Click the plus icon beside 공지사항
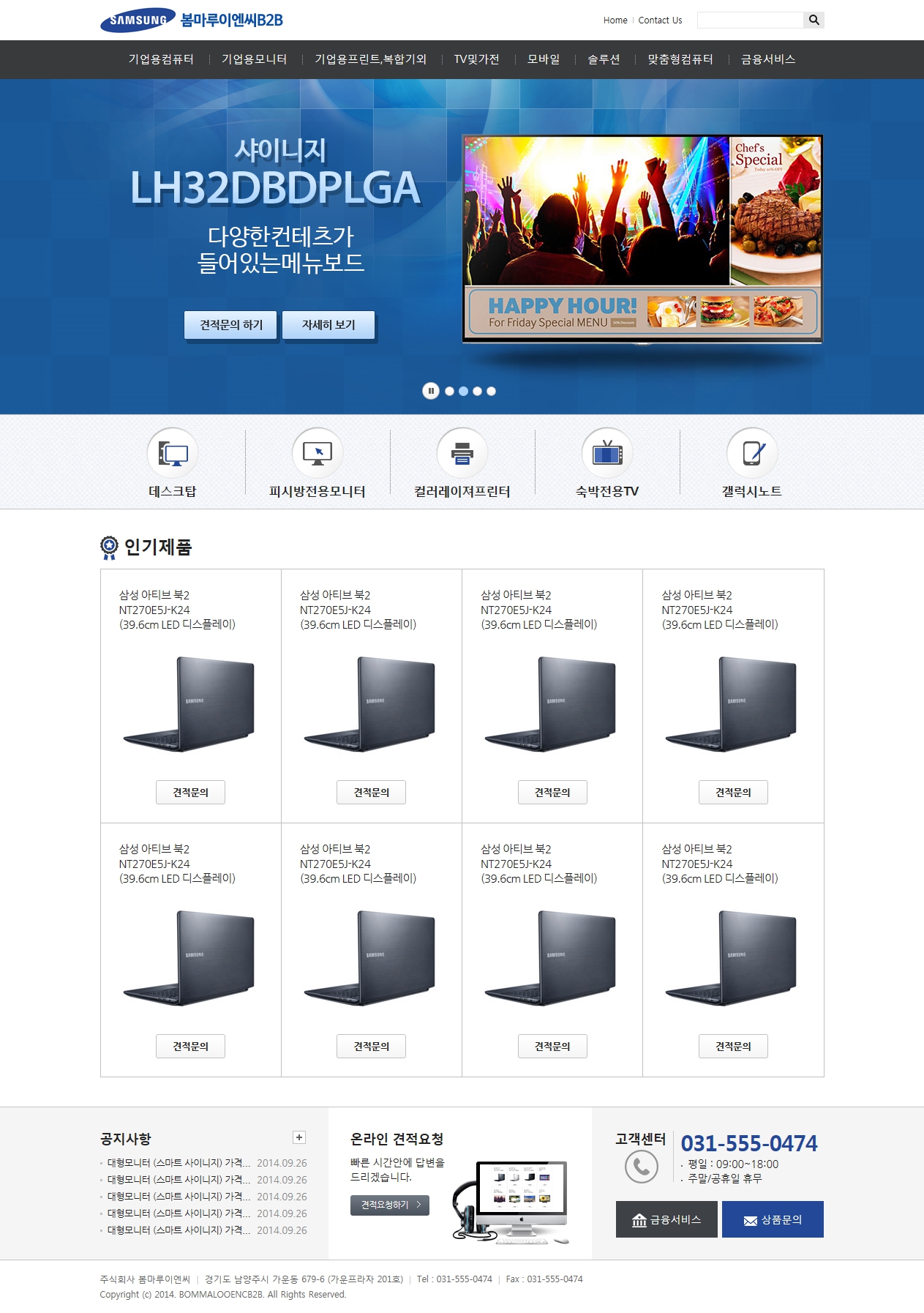This screenshot has width=924, height=1313. (299, 1137)
